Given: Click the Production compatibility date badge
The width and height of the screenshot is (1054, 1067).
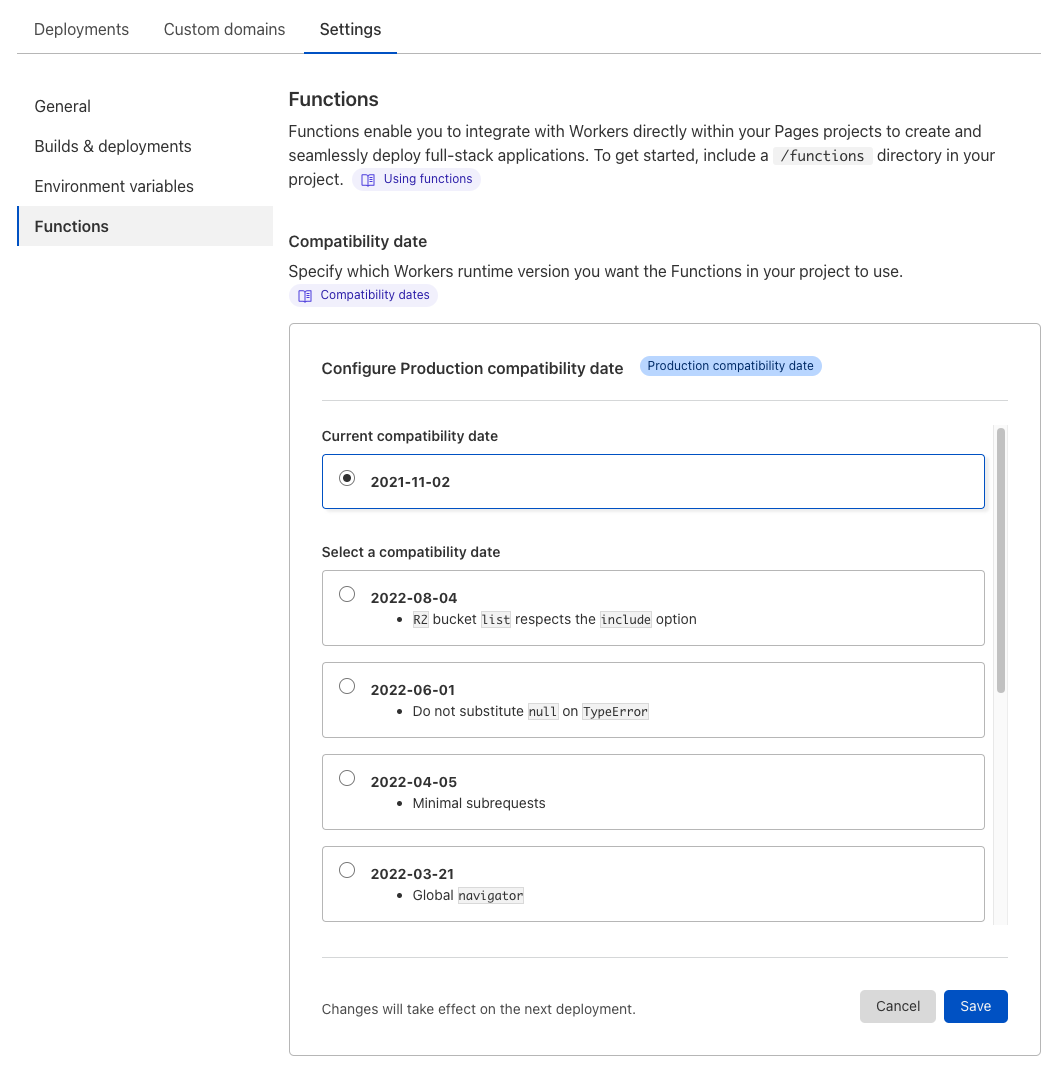Looking at the screenshot, I should 730,366.
